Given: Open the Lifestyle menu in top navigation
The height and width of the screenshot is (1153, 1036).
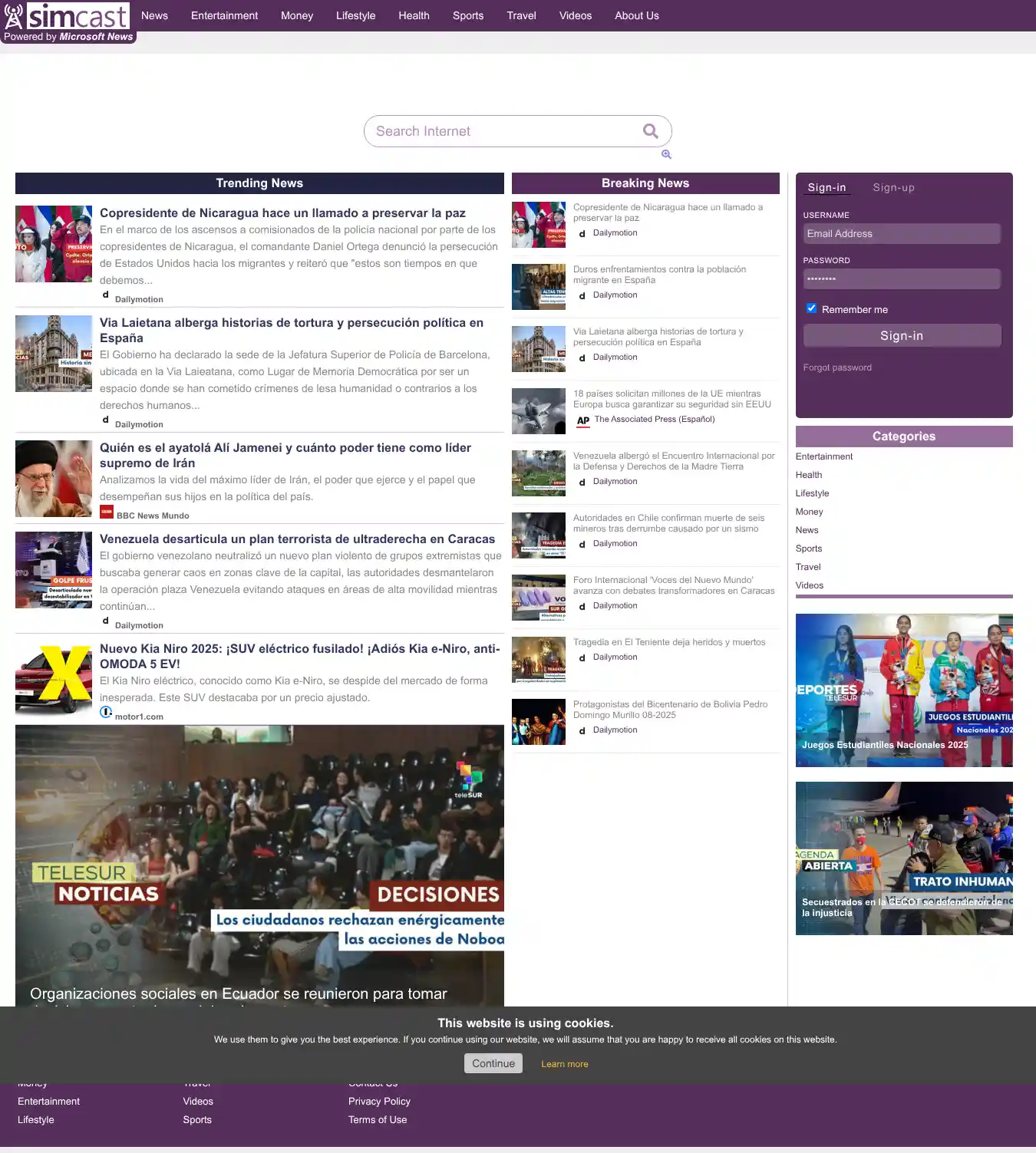Looking at the screenshot, I should pos(355,15).
